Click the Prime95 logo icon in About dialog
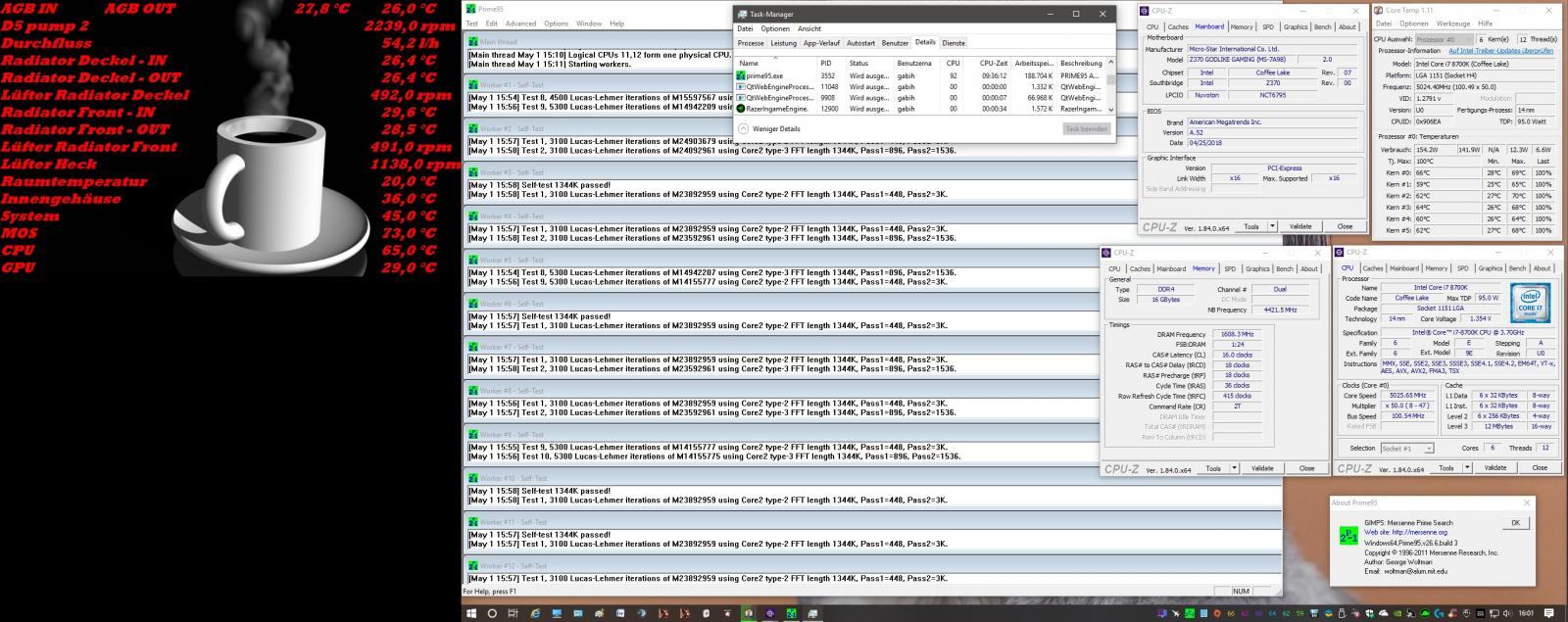1568x622 pixels. [1348, 535]
